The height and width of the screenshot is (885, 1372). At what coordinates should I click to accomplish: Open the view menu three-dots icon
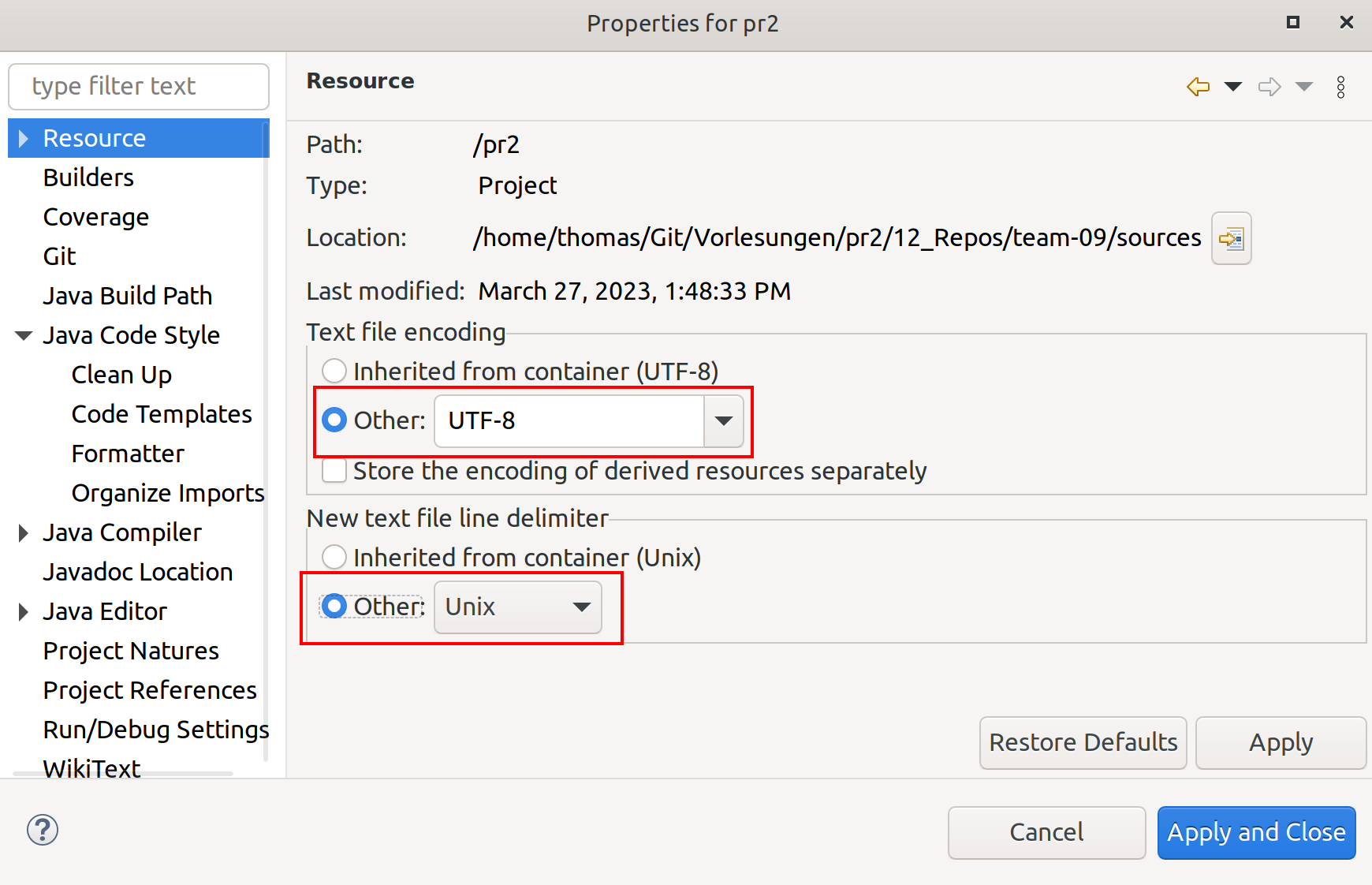click(1340, 87)
